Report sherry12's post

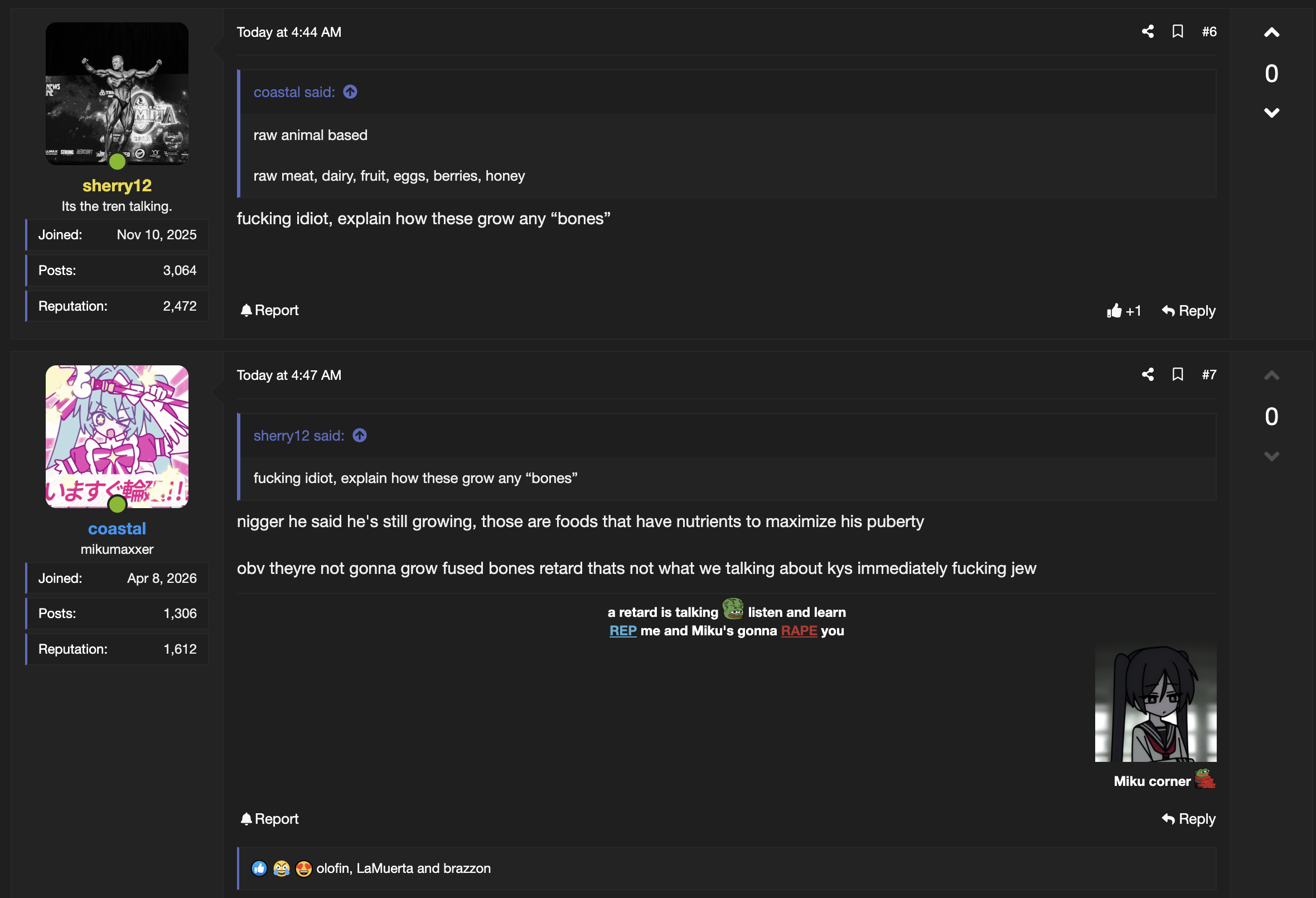pyautogui.click(x=269, y=310)
